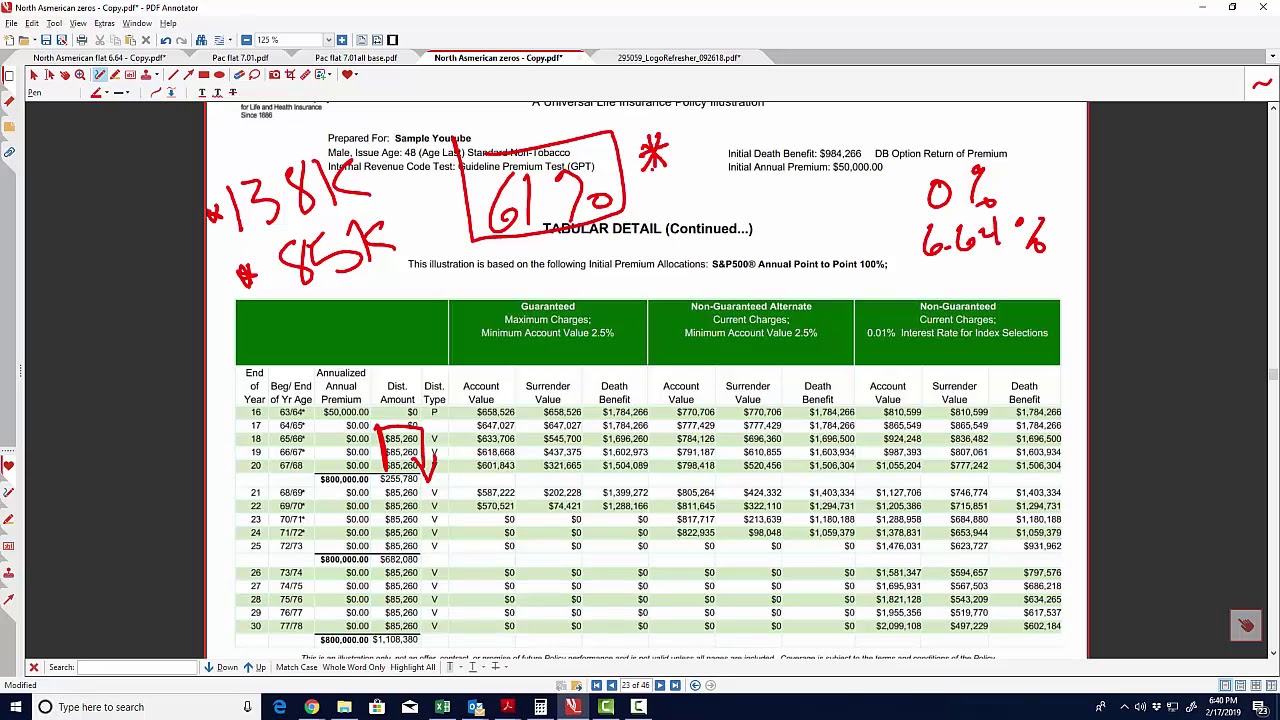Choose the Lasso selection tool
The image size is (1280, 720).
point(254,75)
